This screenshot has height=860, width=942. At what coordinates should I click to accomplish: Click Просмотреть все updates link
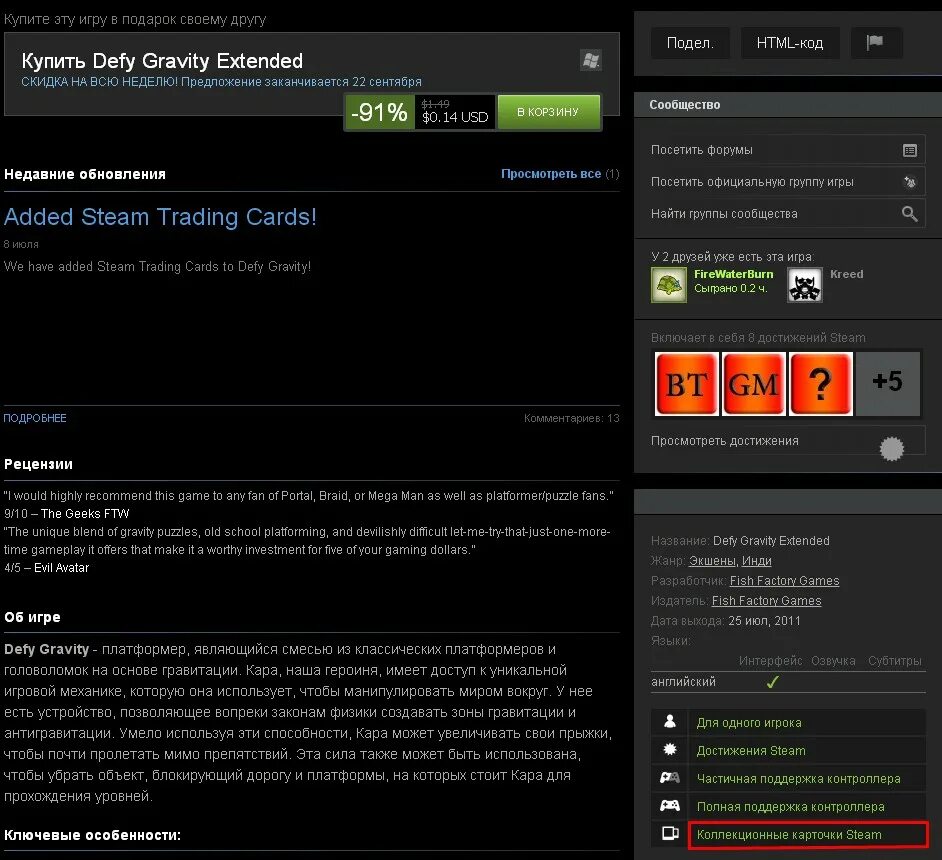click(x=551, y=174)
